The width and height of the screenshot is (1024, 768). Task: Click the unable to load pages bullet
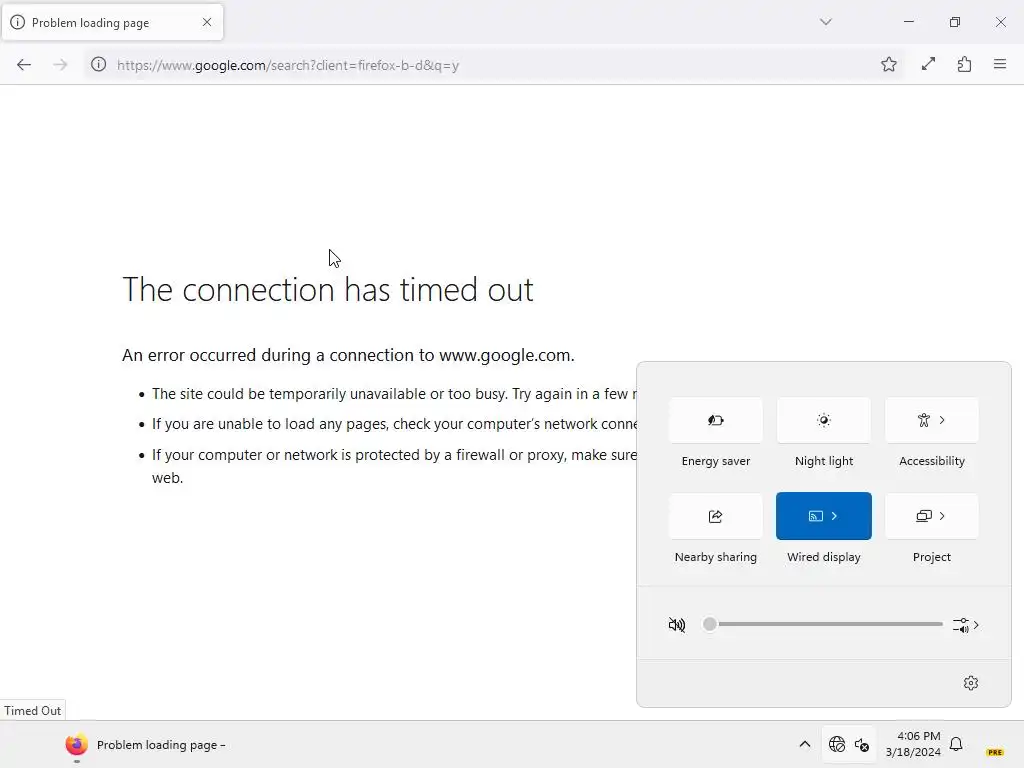[x=394, y=424]
